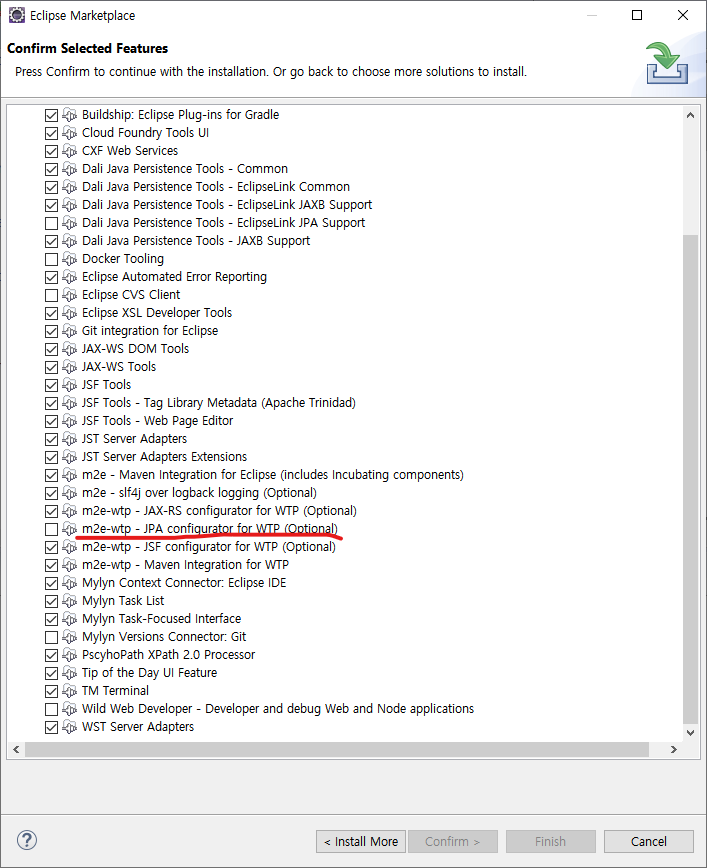
Task: Select the m2e-wtp - JSF configurator for WTP row
Action: (x=209, y=547)
